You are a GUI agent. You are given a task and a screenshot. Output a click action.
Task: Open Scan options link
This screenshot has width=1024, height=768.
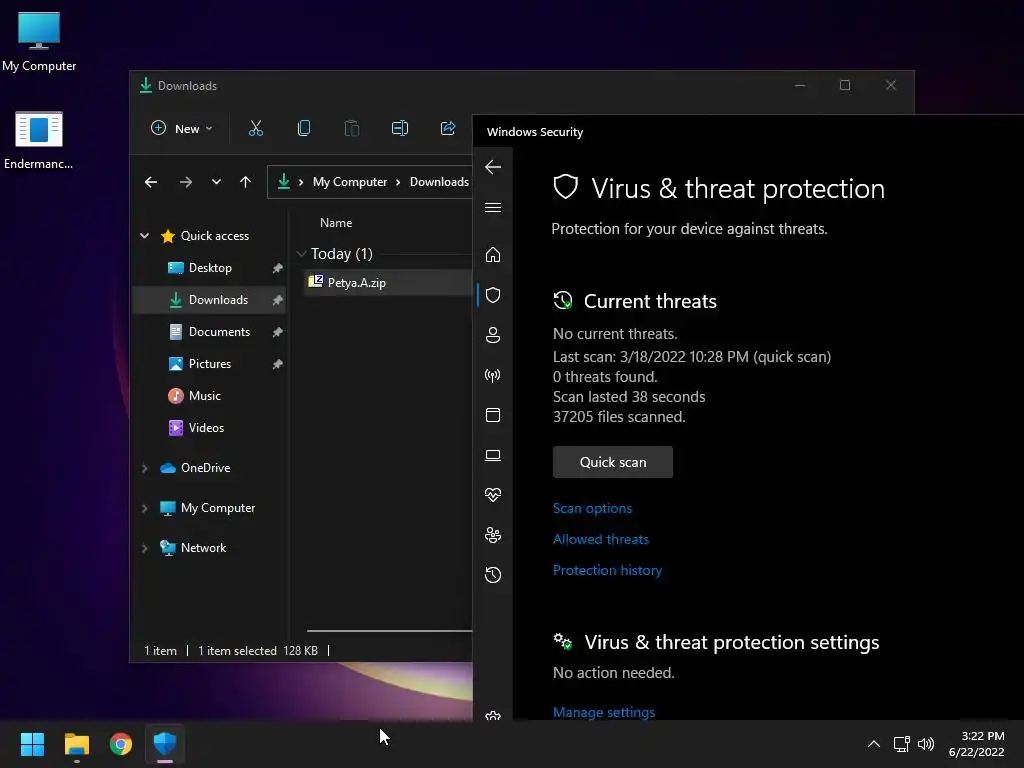click(x=592, y=509)
